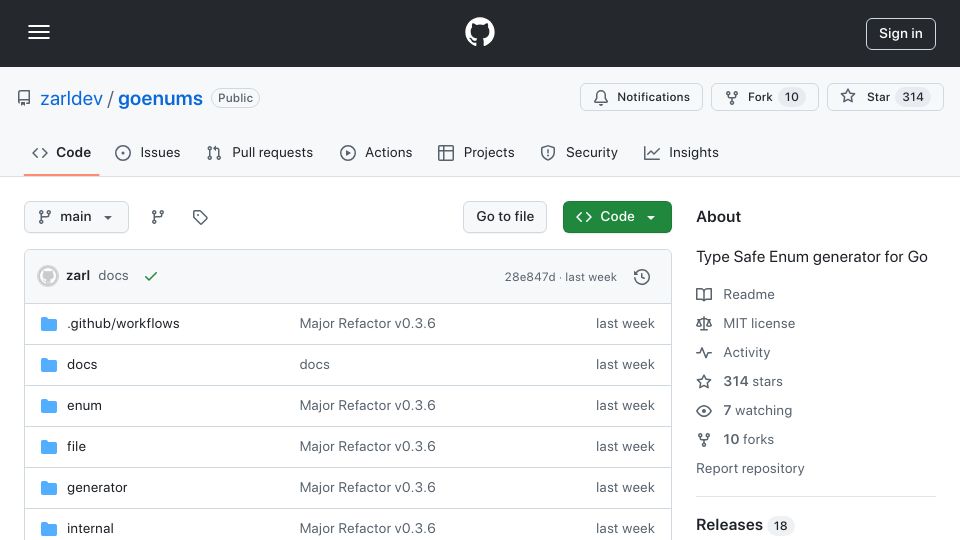Open Major Refactor commit in enum row
This screenshot has width=960, height=540.
tap(367, 405)
